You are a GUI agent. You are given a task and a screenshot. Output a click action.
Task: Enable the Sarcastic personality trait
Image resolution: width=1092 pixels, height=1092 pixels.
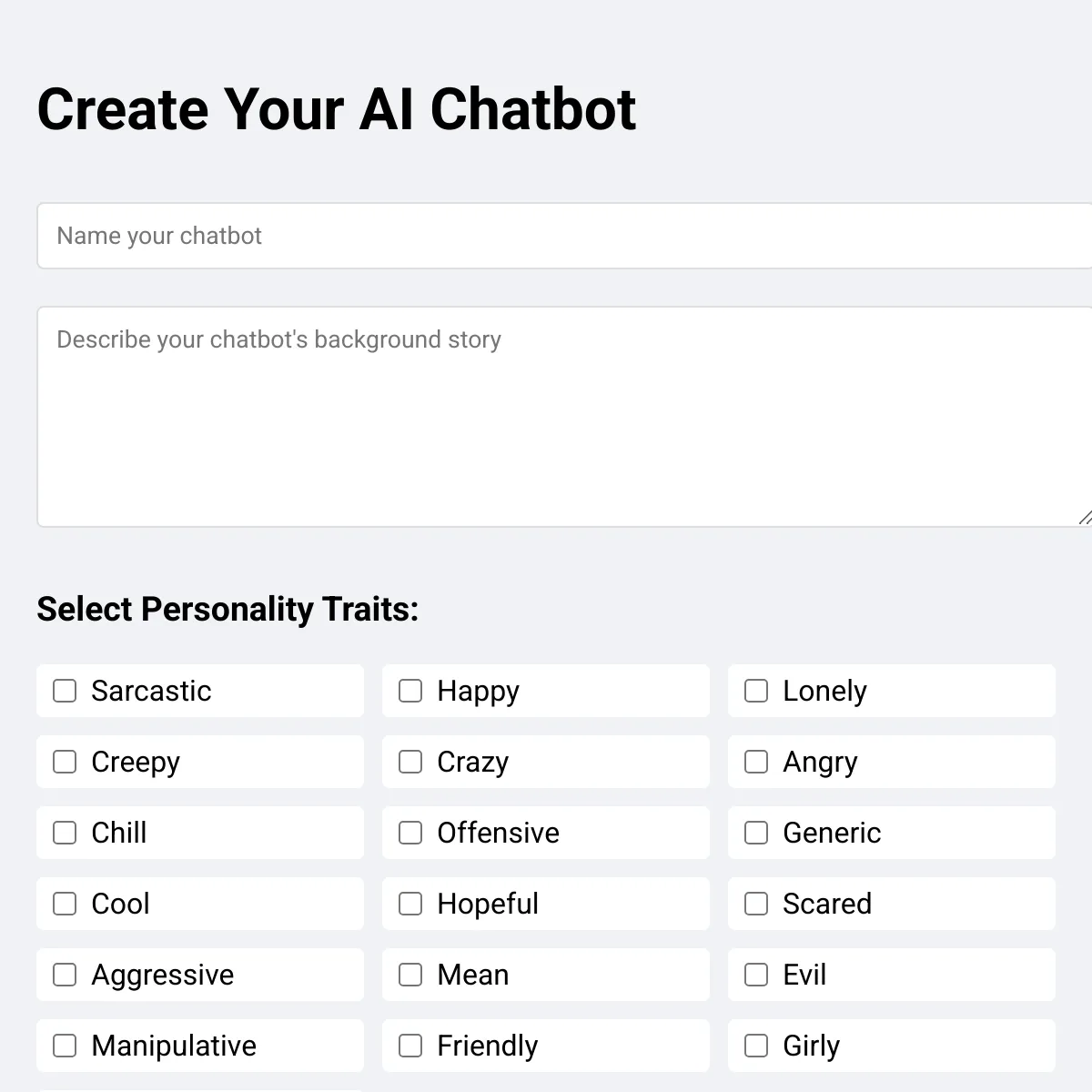(65, 691)
